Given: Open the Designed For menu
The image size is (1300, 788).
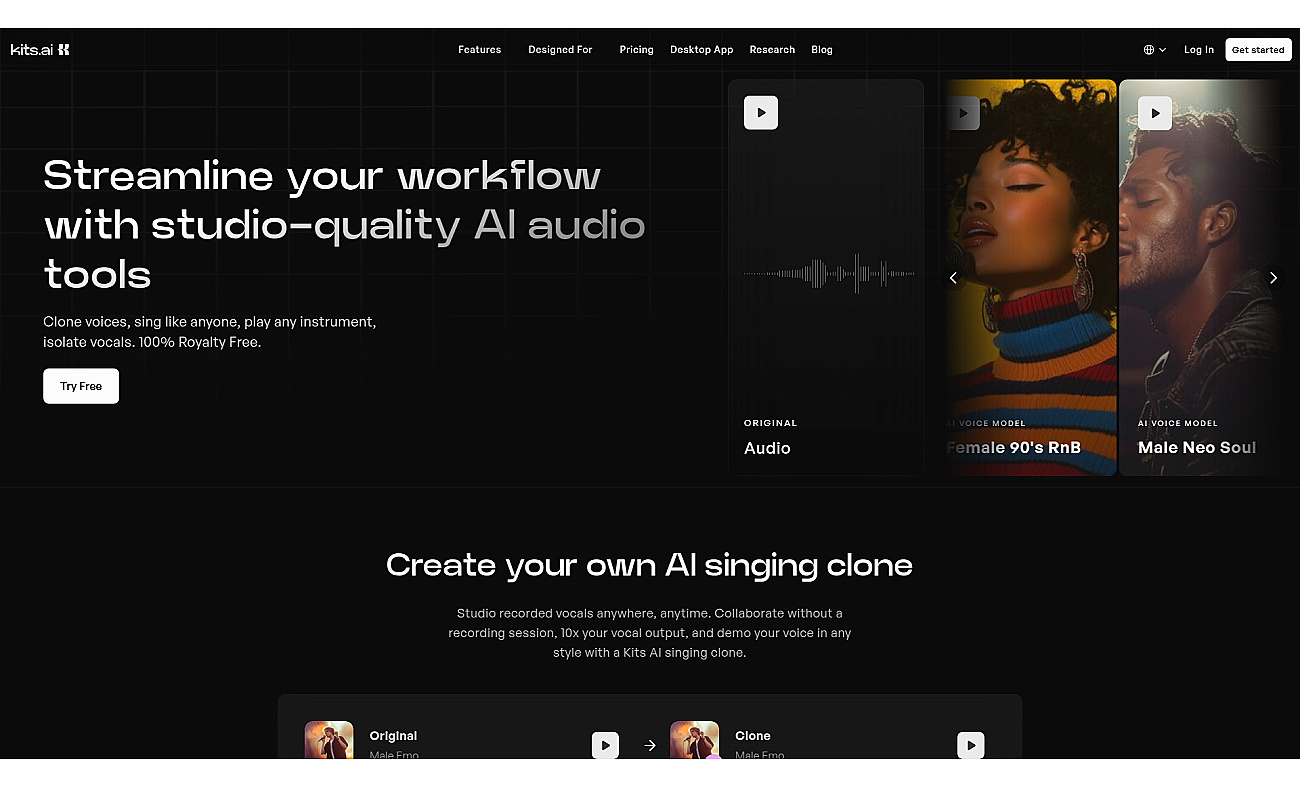Looking at the screenshot, I should click(560, 50).
